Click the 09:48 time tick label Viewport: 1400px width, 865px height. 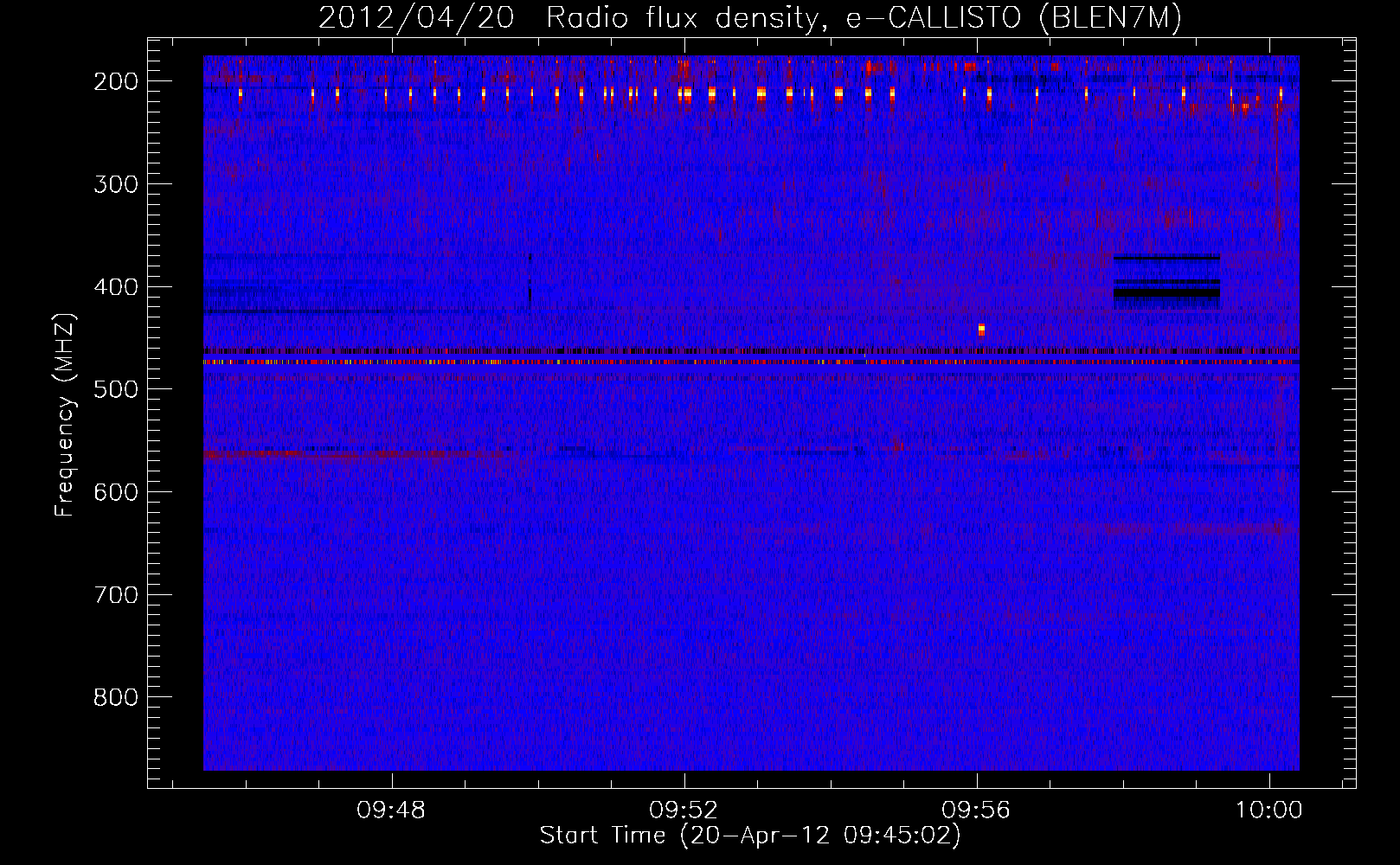point(392,810)
